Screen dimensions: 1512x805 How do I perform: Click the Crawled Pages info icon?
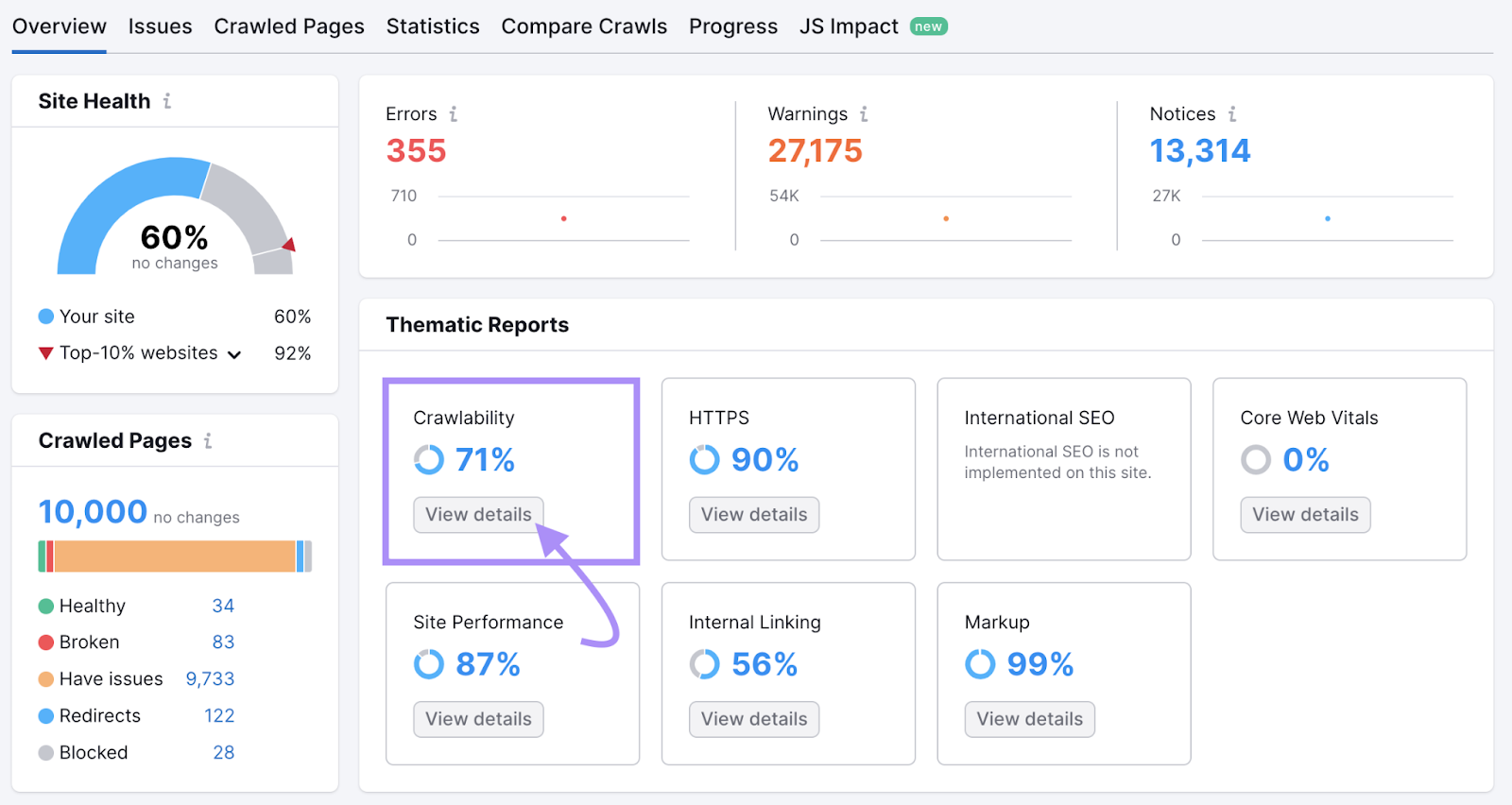coord(208,441)
